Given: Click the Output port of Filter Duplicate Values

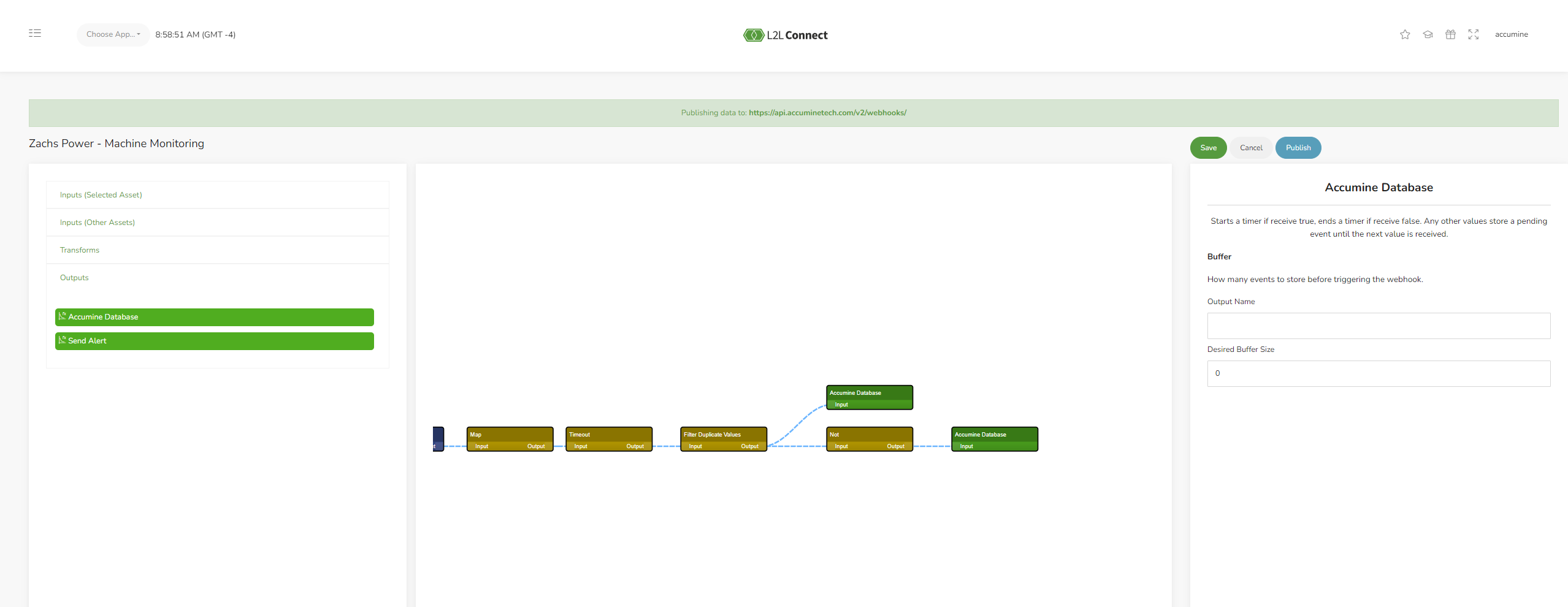Looking at the screenshot, I should point(750,446).
